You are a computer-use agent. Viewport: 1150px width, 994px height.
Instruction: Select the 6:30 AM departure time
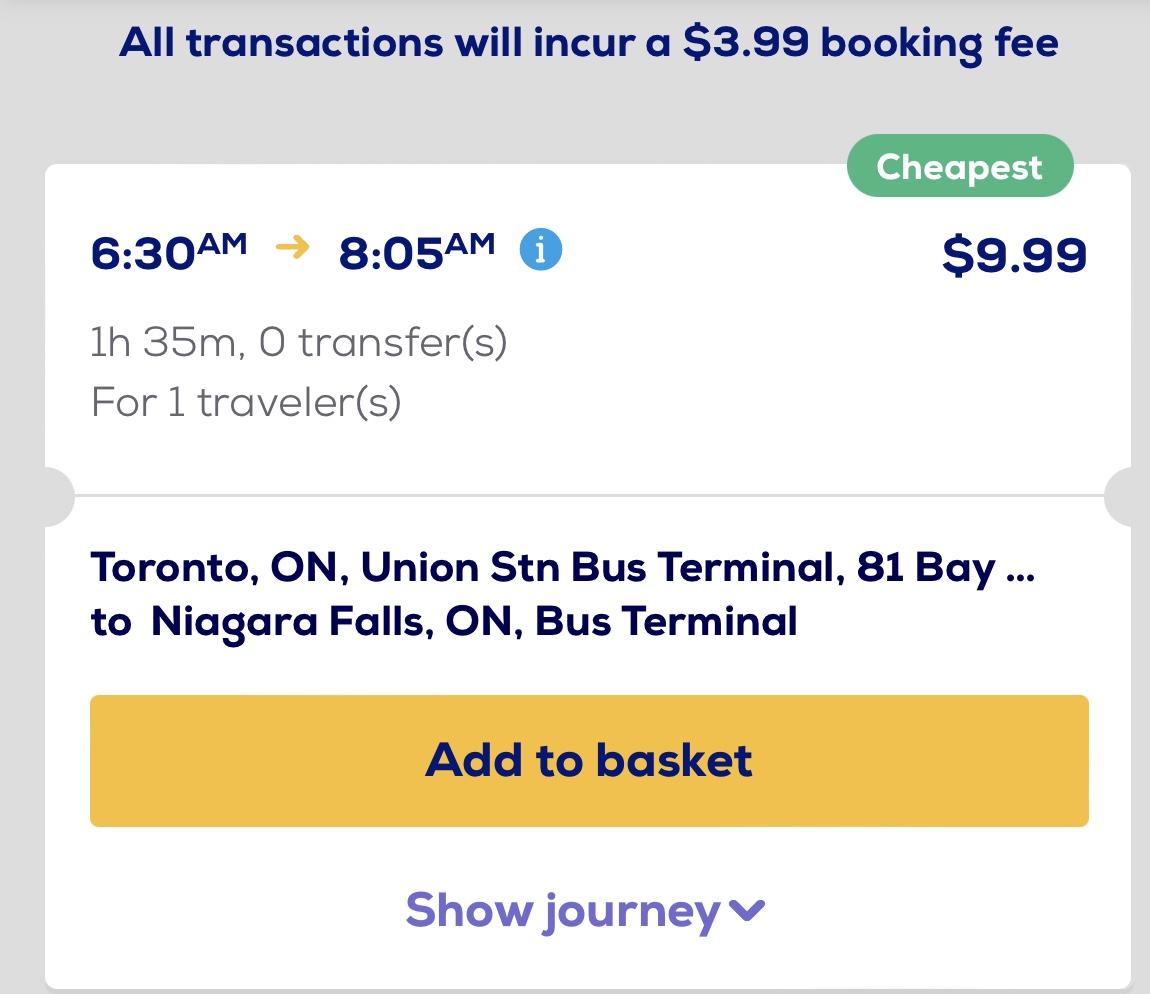168,252
